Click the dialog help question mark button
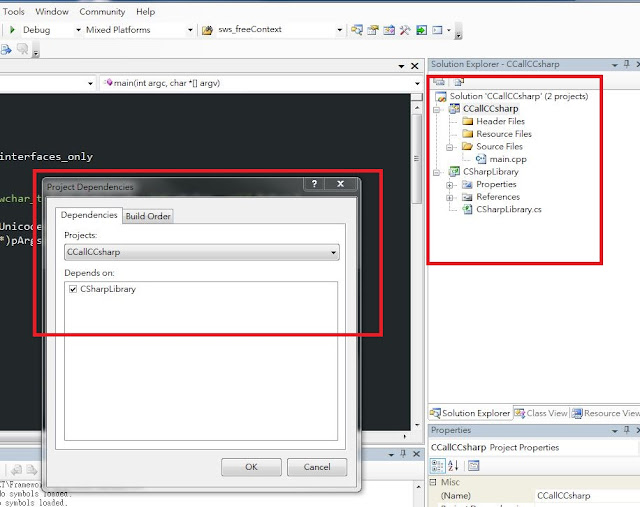Image resolution: width=640 pixels, height=507 pixels. [314, 184]
